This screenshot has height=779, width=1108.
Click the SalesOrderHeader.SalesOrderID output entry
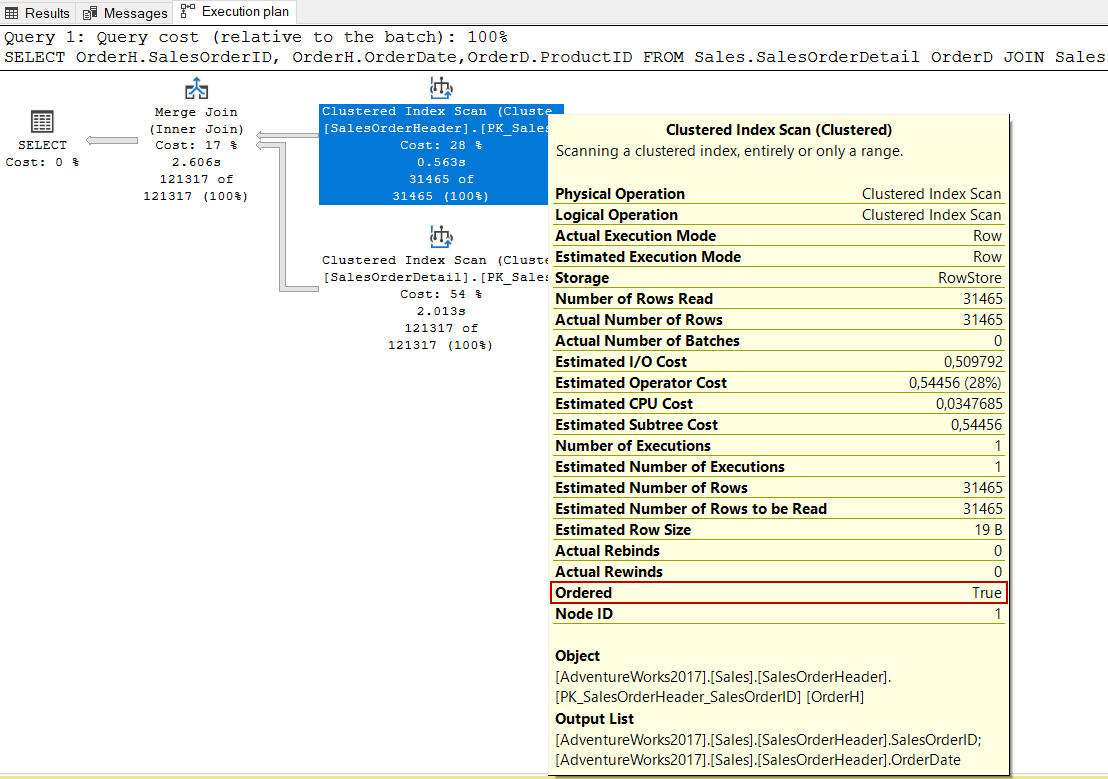coord(767,739)
